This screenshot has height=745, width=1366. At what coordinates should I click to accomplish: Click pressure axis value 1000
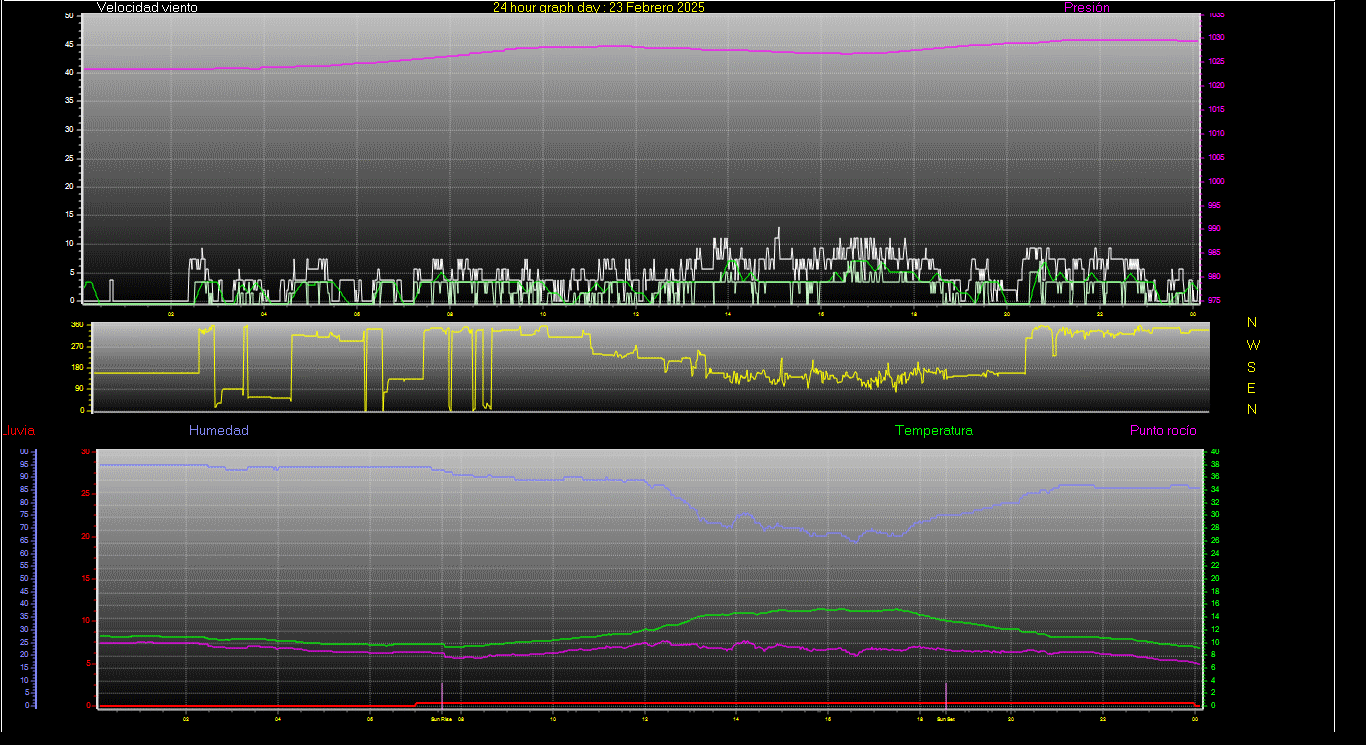tap(1215, 182)
